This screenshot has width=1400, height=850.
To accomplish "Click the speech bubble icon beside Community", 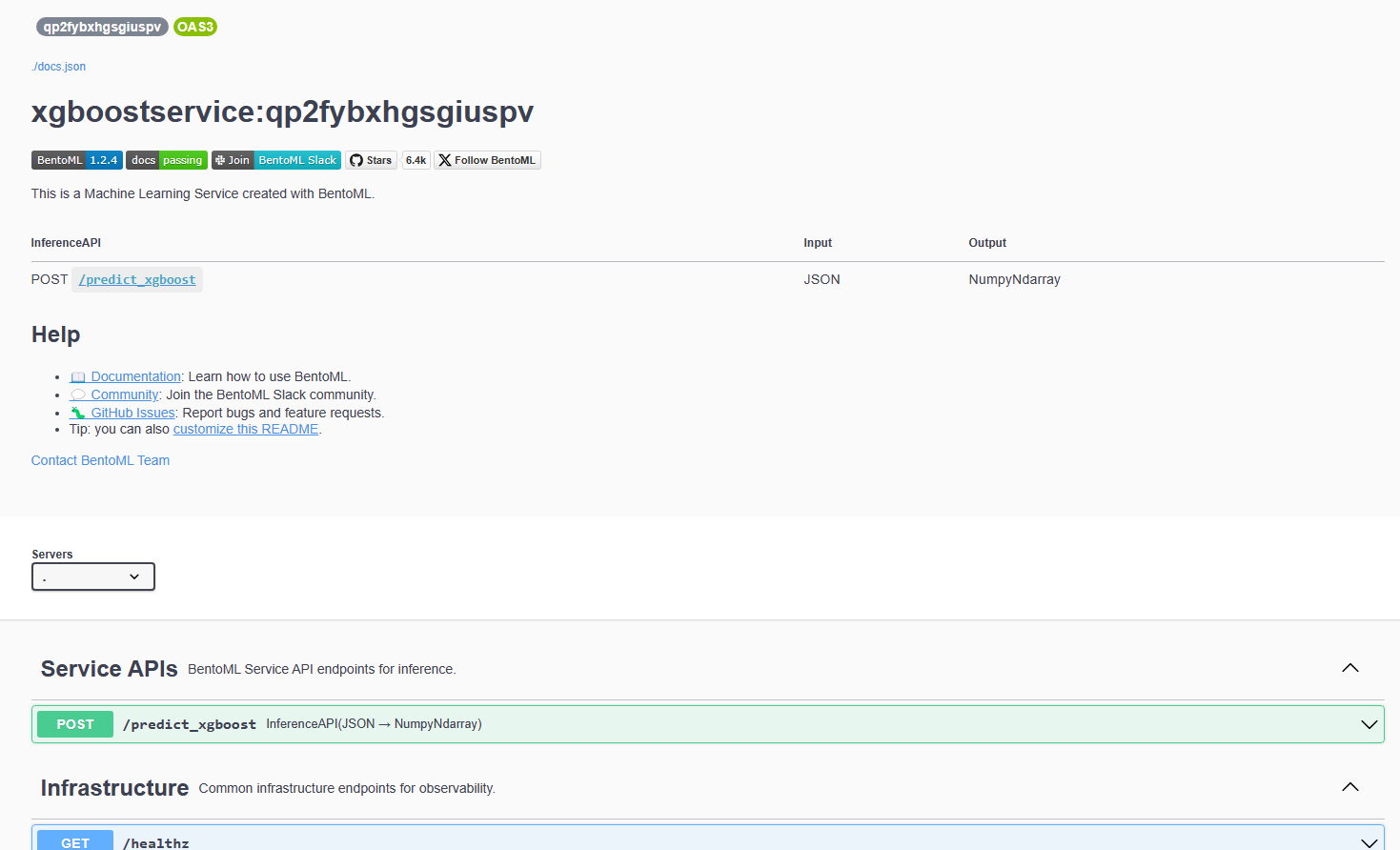I will (78, 394).
